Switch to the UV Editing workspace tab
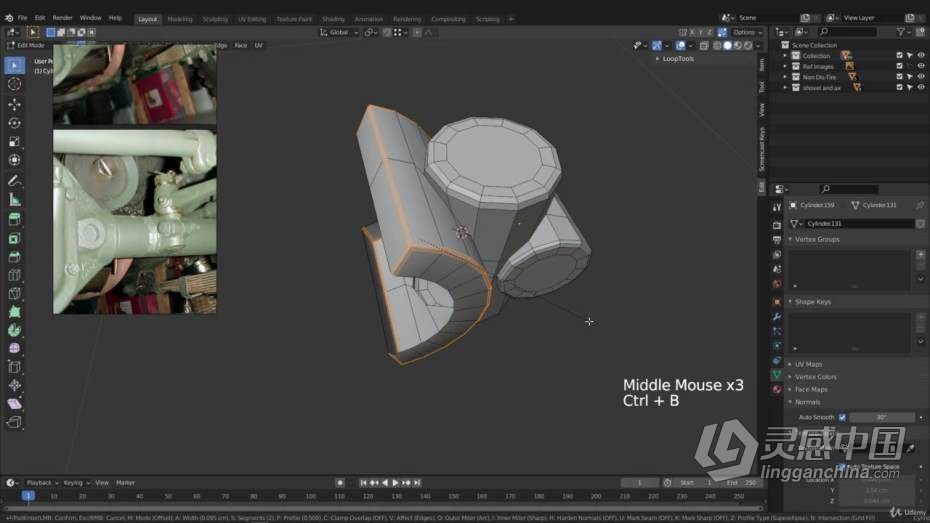This screenshot has width=930, height=523. (252, 19)
